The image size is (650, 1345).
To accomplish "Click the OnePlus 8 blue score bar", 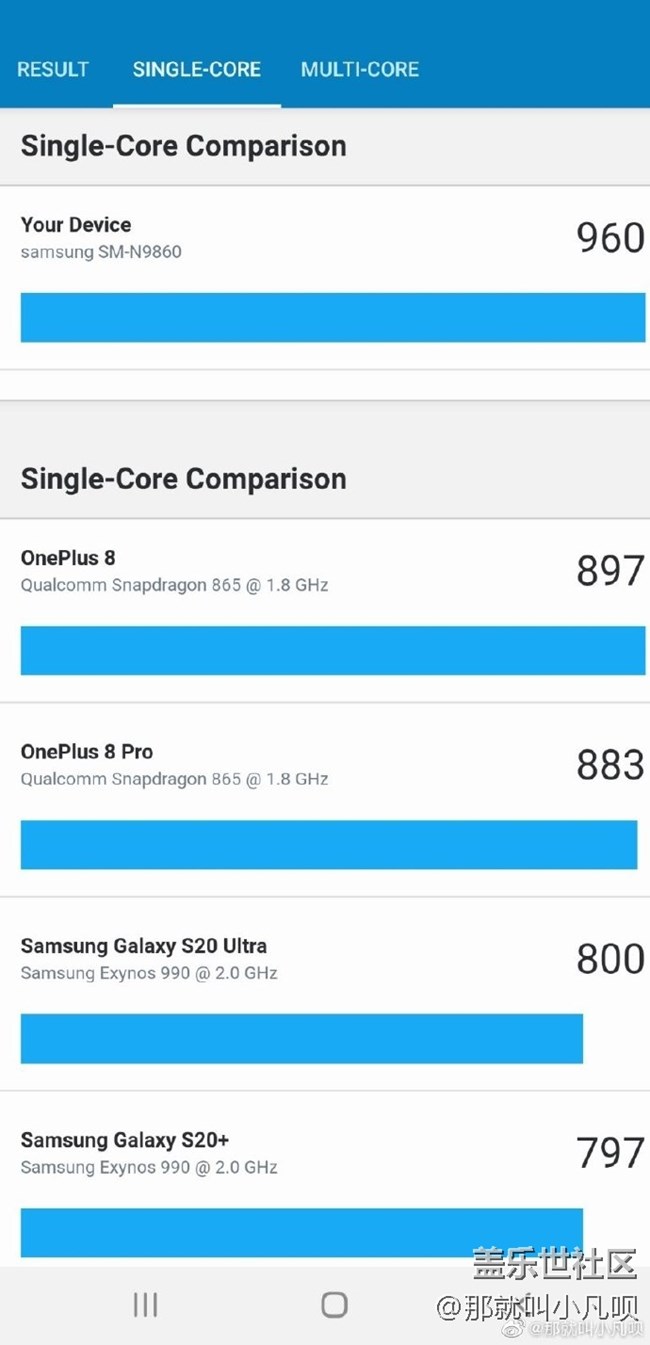I will click(x=333, y=650).
